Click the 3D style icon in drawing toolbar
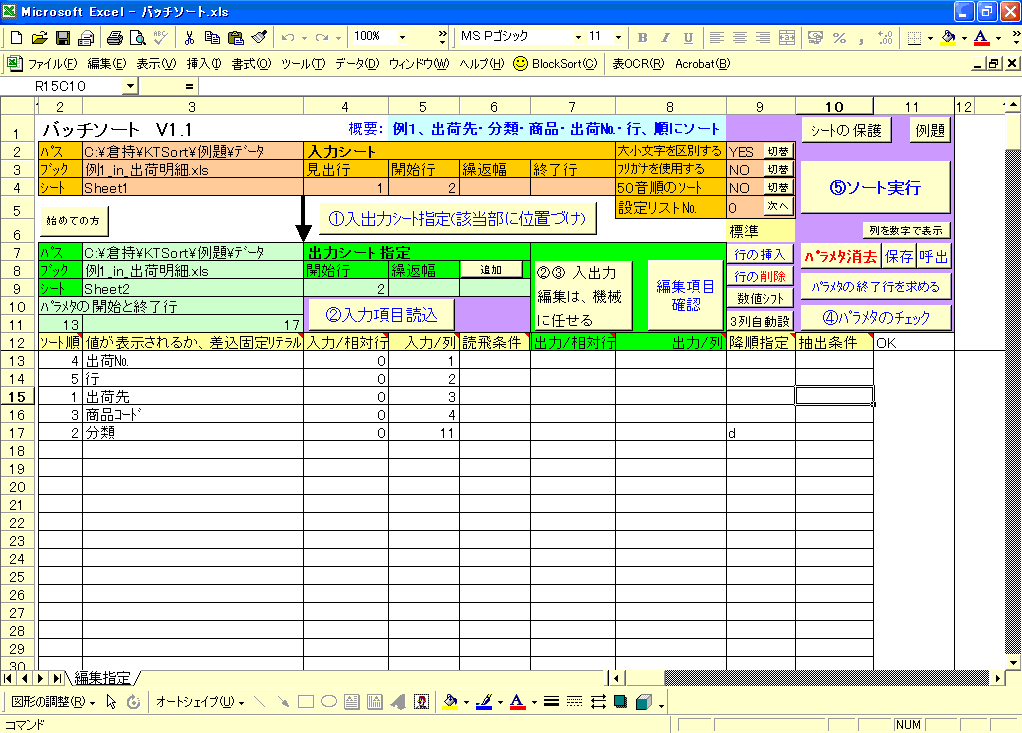1022x733 pixels. tap(644, 702)
